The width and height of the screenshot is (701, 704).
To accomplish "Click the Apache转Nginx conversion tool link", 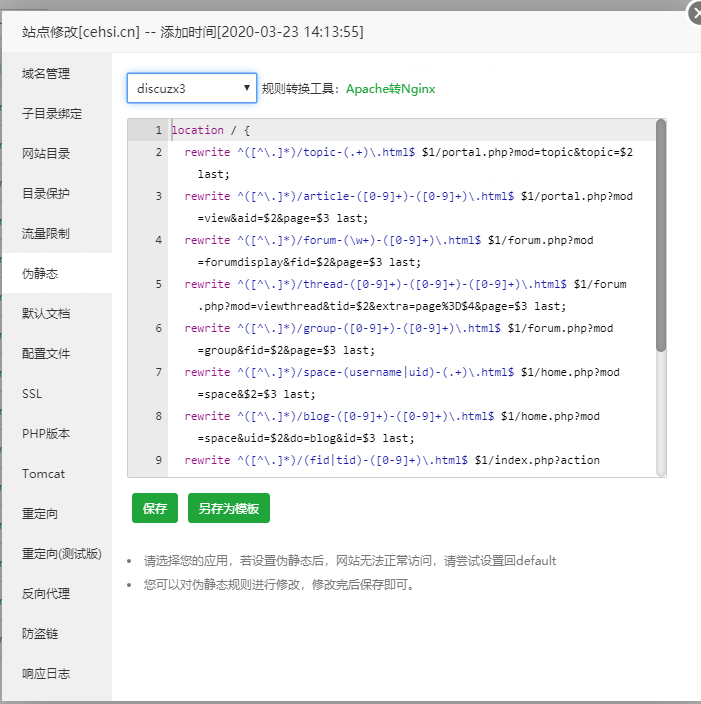I will 390,89.
